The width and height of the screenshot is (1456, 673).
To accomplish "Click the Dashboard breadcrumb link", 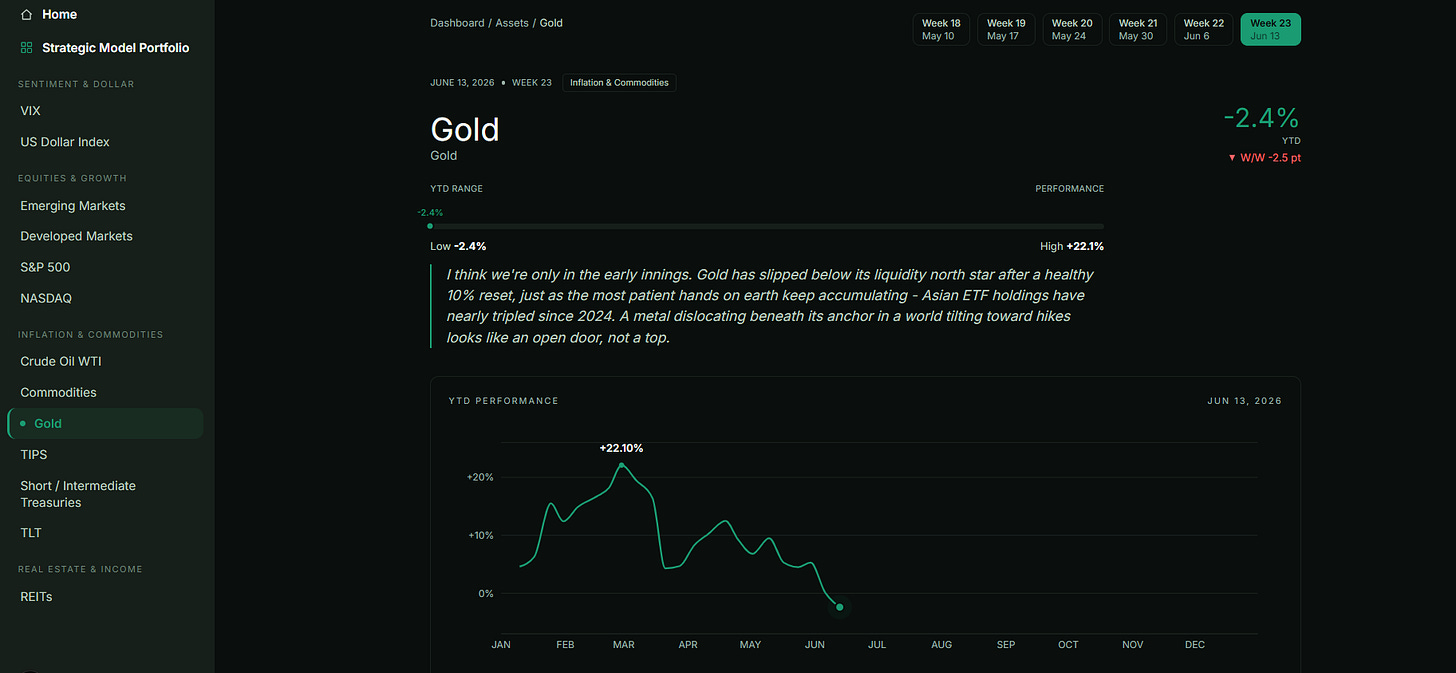I will (457, 23).
